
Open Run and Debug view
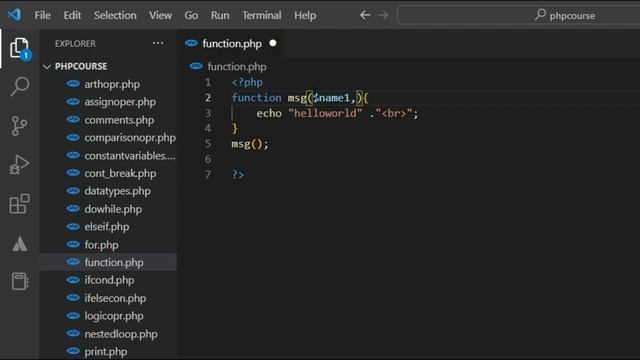(19, 164)
